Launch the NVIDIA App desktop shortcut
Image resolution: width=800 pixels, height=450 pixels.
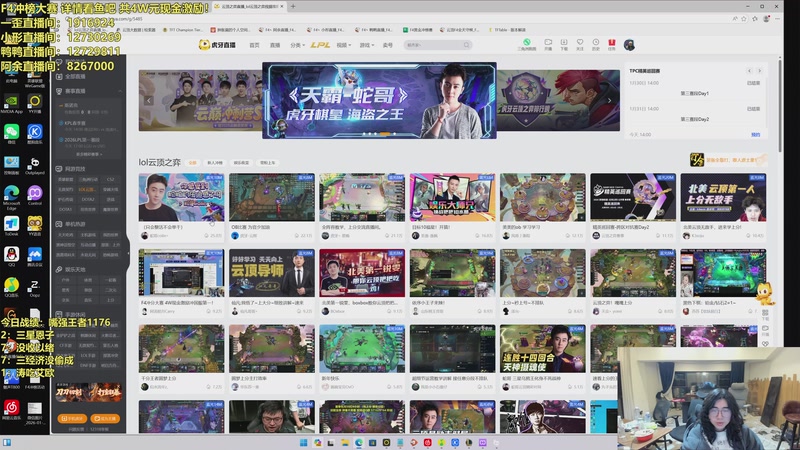coord(12,104)
